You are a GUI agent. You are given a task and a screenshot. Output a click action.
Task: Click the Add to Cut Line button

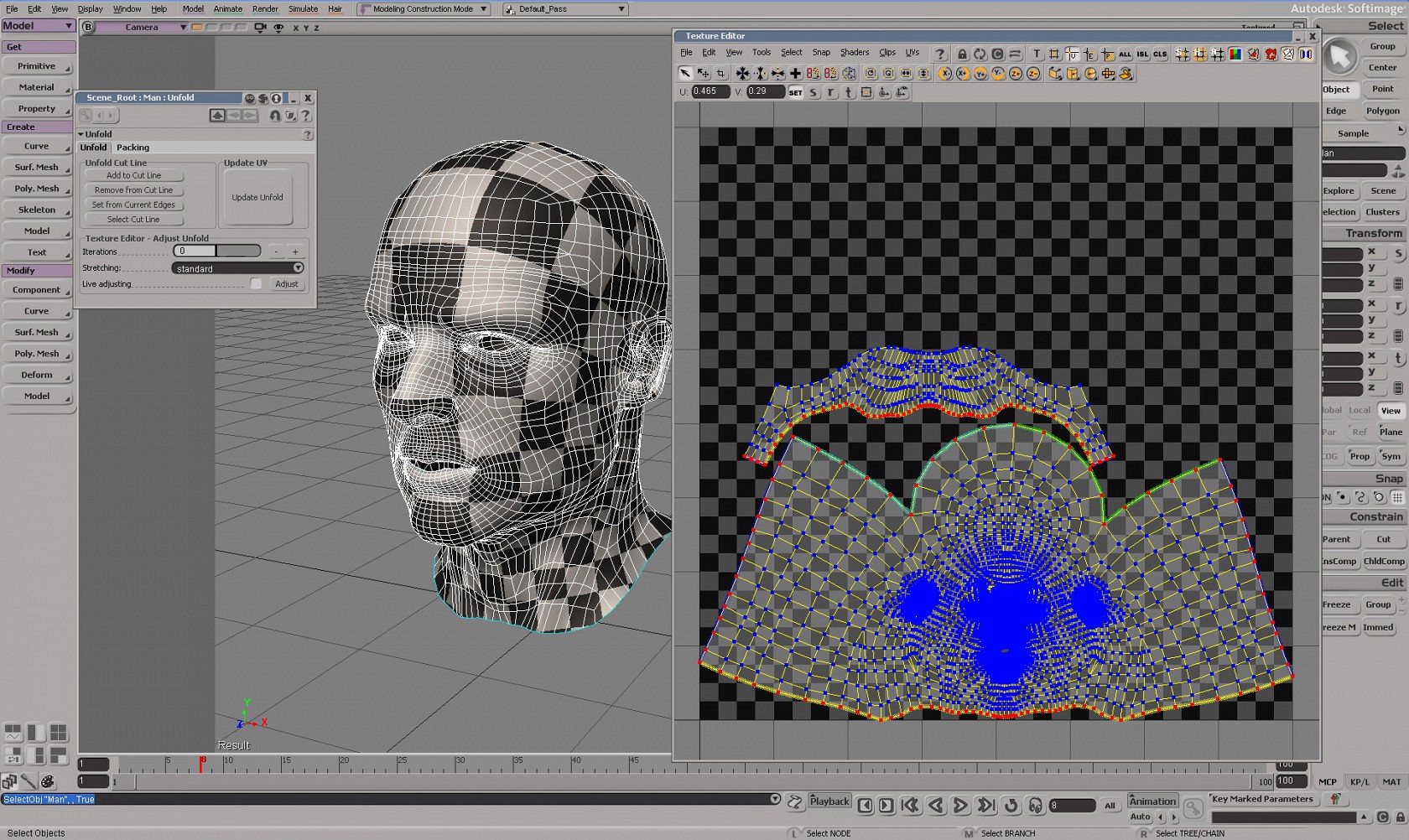point(133,176)
